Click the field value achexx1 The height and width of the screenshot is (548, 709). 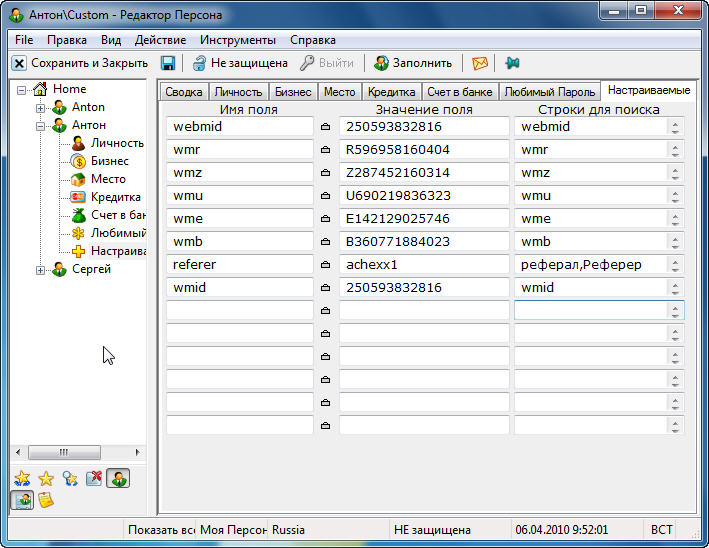424,265
